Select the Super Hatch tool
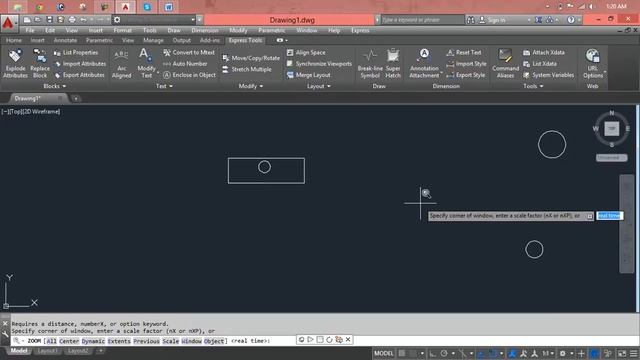 click(393, 63)
